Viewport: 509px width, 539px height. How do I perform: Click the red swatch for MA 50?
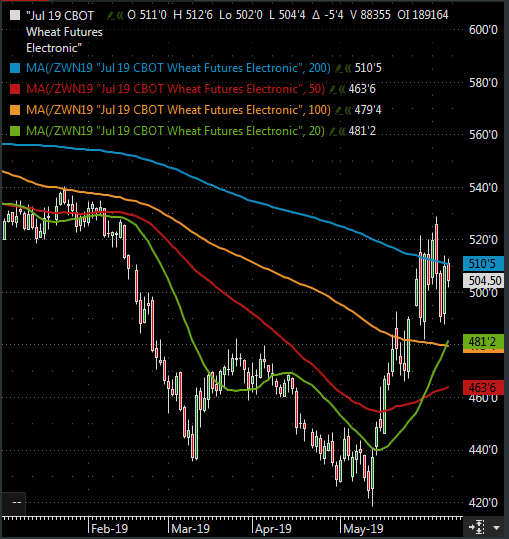click(15, 89)
